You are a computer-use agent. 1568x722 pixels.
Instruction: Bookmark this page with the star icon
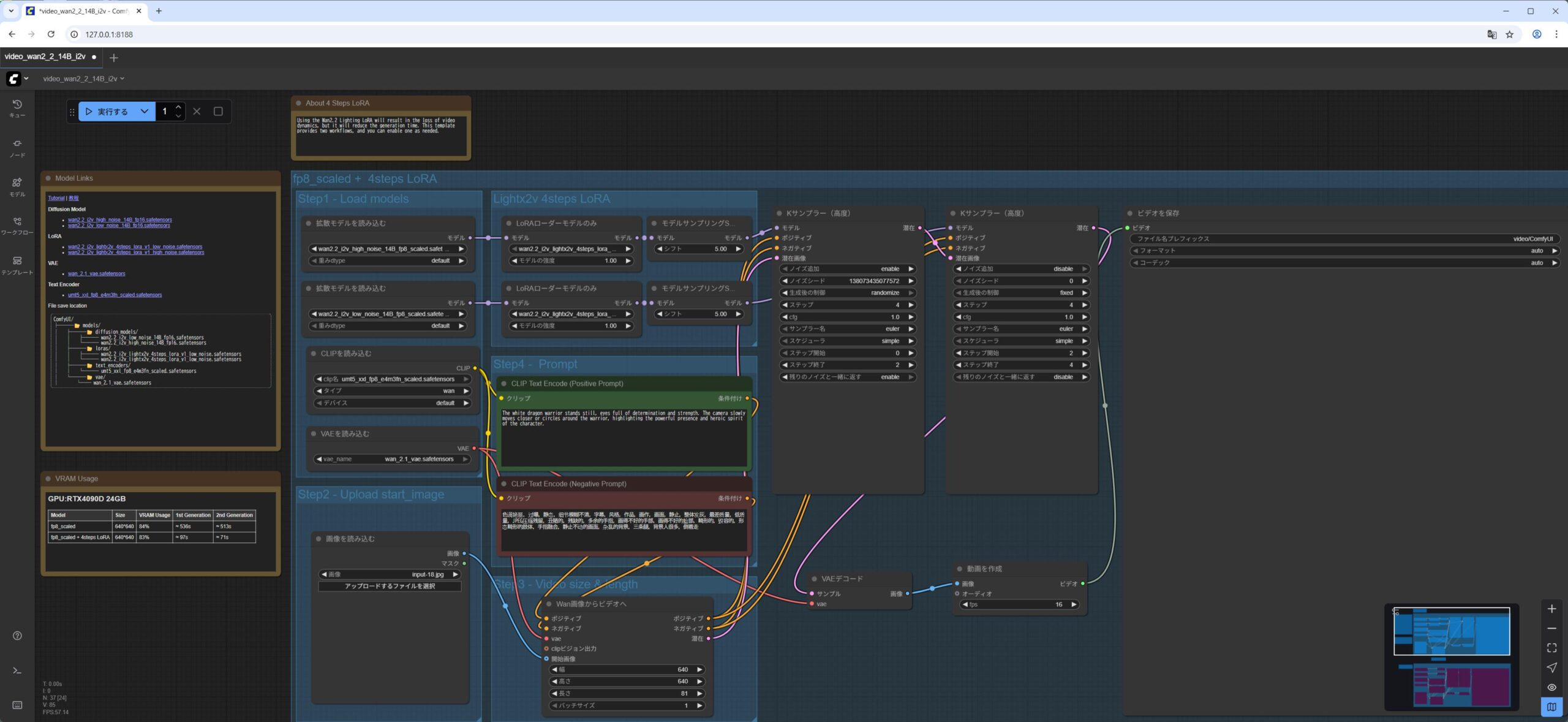[x=1510, y=34]
